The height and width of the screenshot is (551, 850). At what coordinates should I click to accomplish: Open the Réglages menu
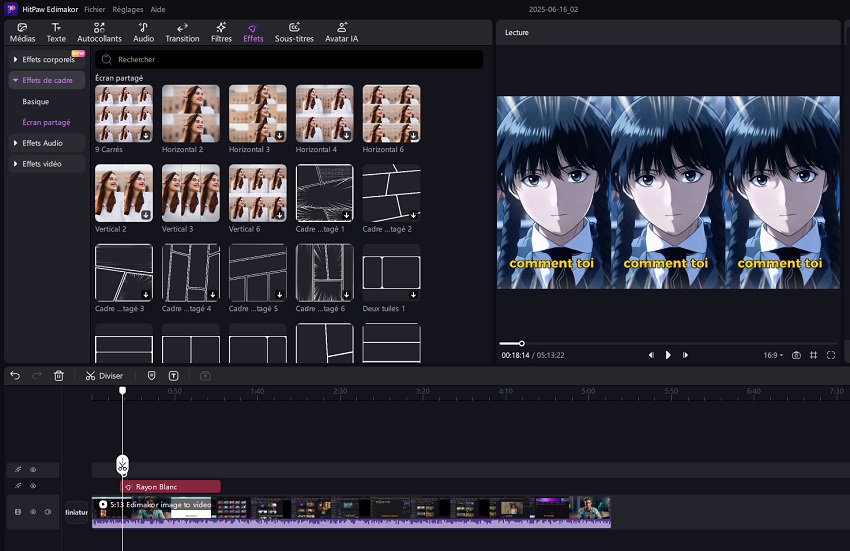point(128,9)
